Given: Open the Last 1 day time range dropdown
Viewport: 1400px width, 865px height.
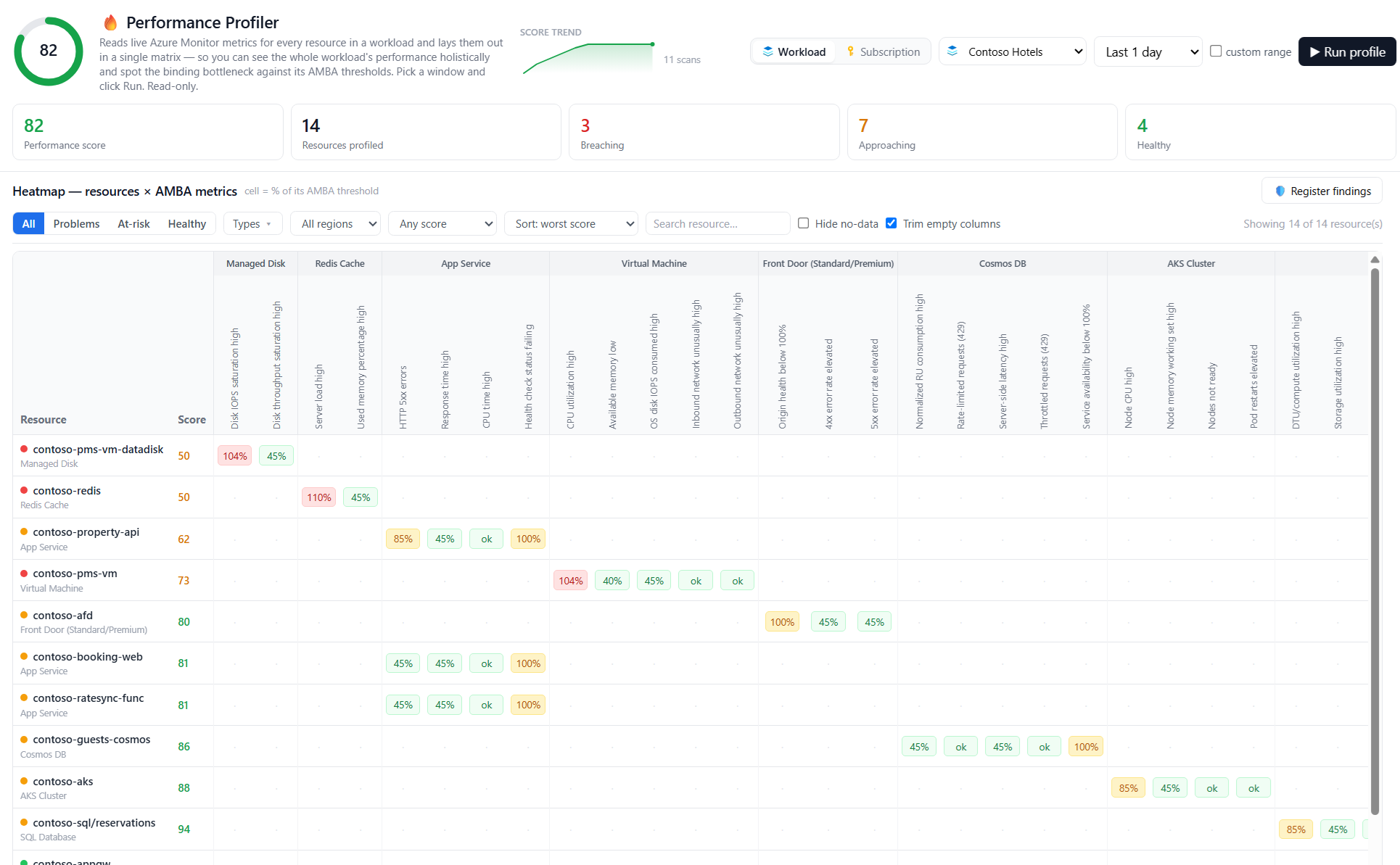Looking at the screenshot, I should (x=1148, y=51).
